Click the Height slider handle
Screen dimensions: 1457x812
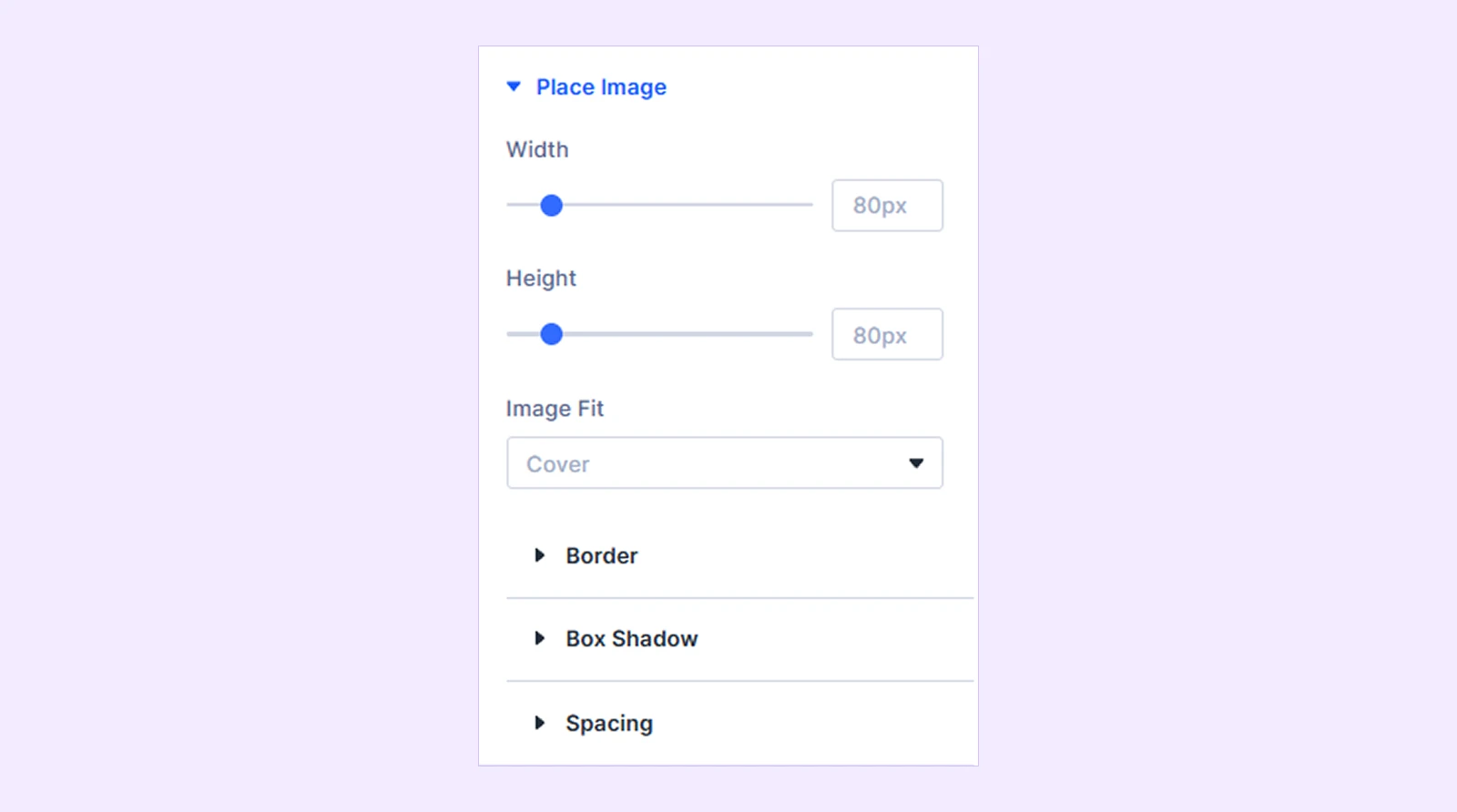pos(551,334)
